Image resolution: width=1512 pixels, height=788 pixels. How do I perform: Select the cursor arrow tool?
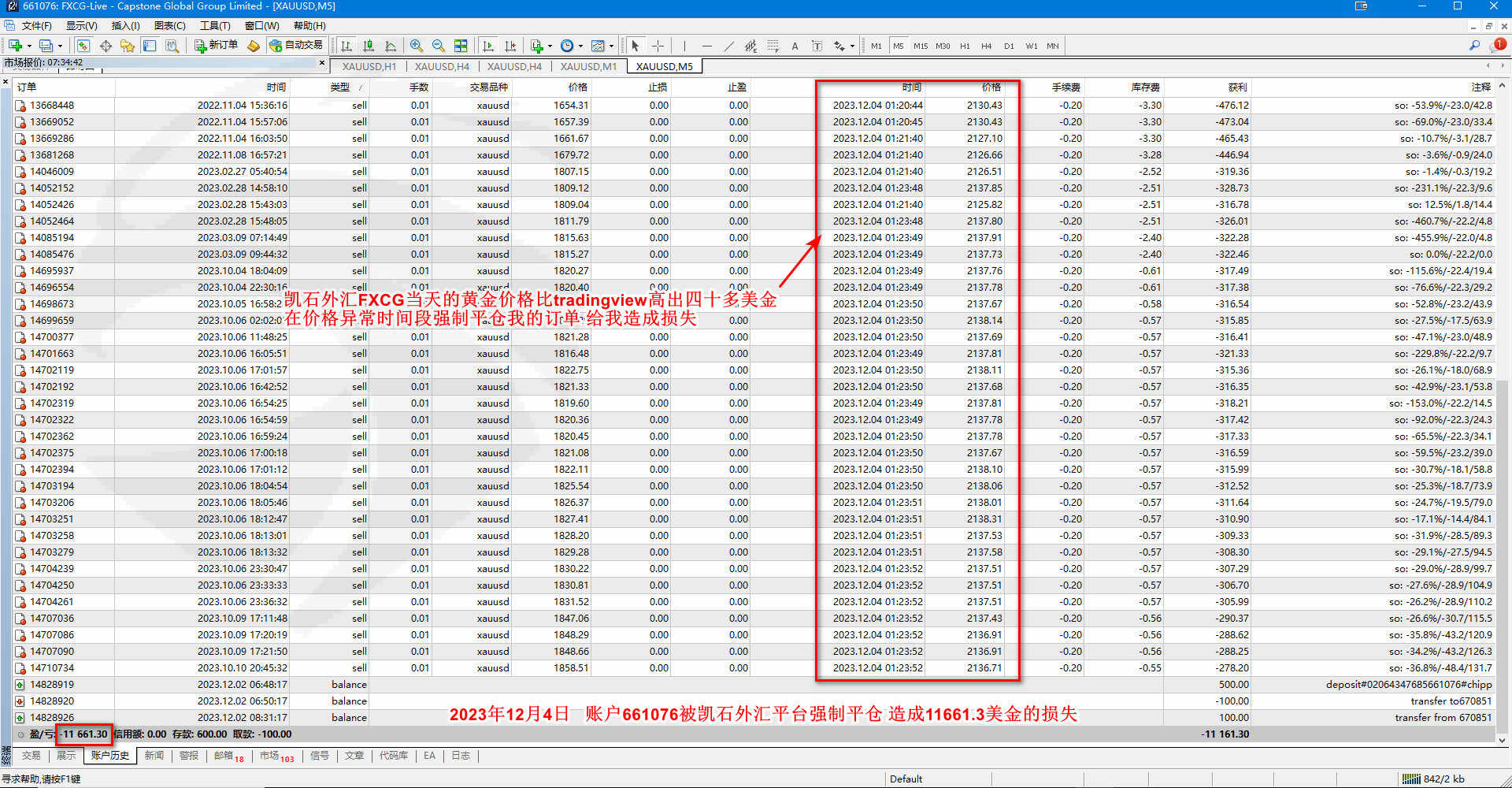click(x=636, y=46)
